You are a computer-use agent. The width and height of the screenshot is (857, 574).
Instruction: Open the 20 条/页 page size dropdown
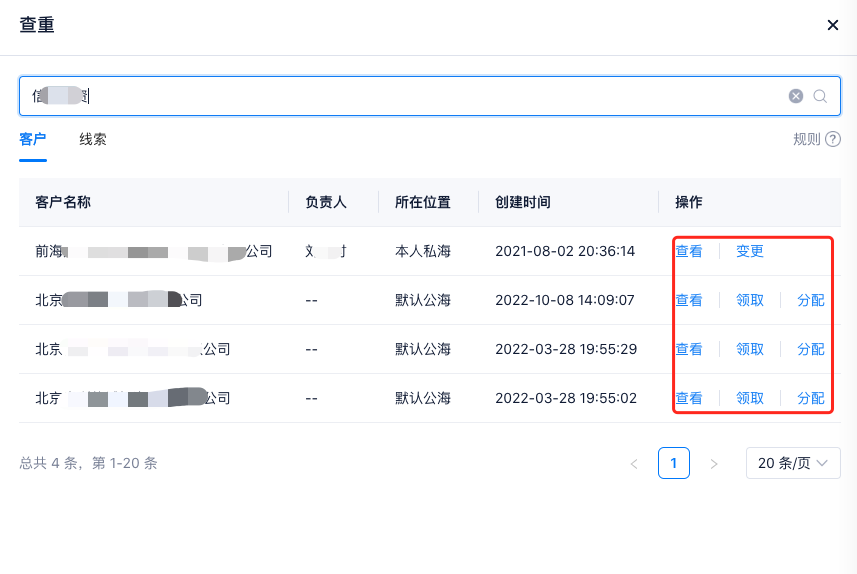click(793, 463)
